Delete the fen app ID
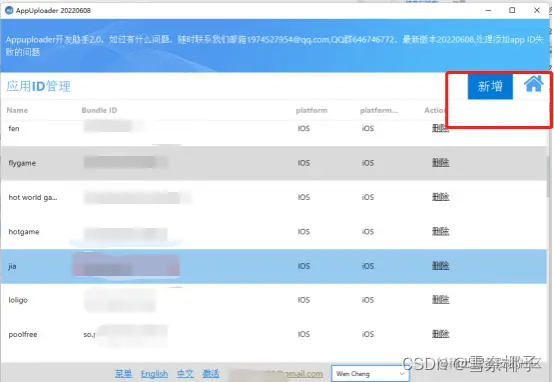Screen dimensions: 554x382 (440, 128)
